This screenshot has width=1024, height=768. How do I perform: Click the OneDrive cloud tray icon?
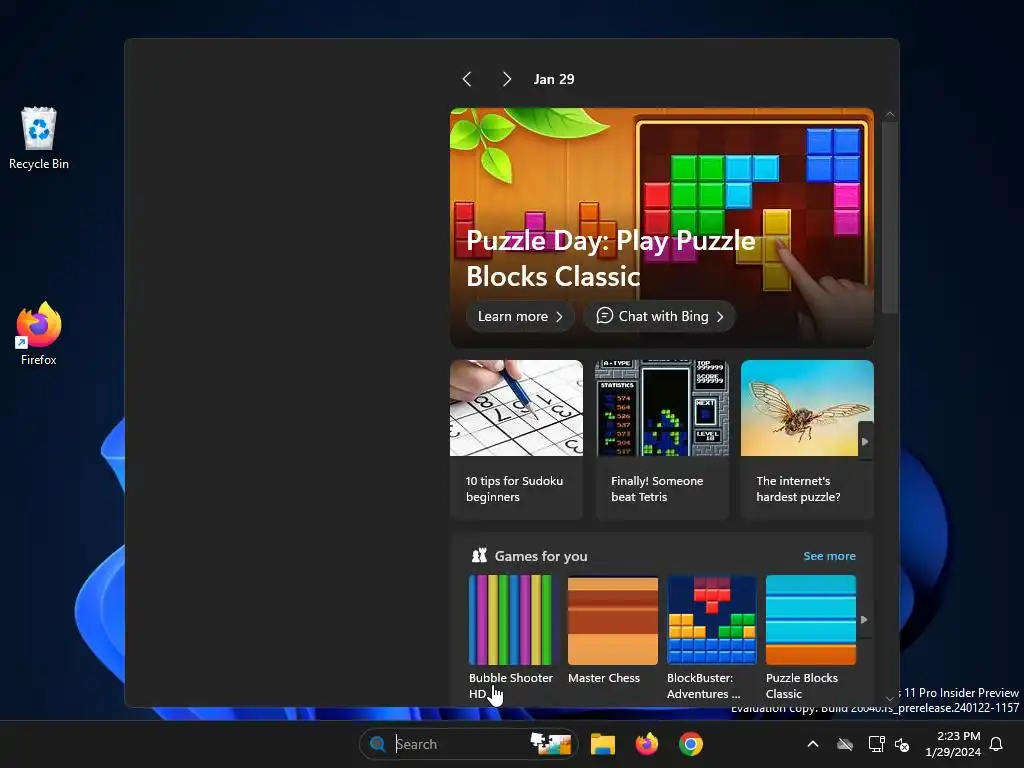pyautogui.click(x=845, y=744)
